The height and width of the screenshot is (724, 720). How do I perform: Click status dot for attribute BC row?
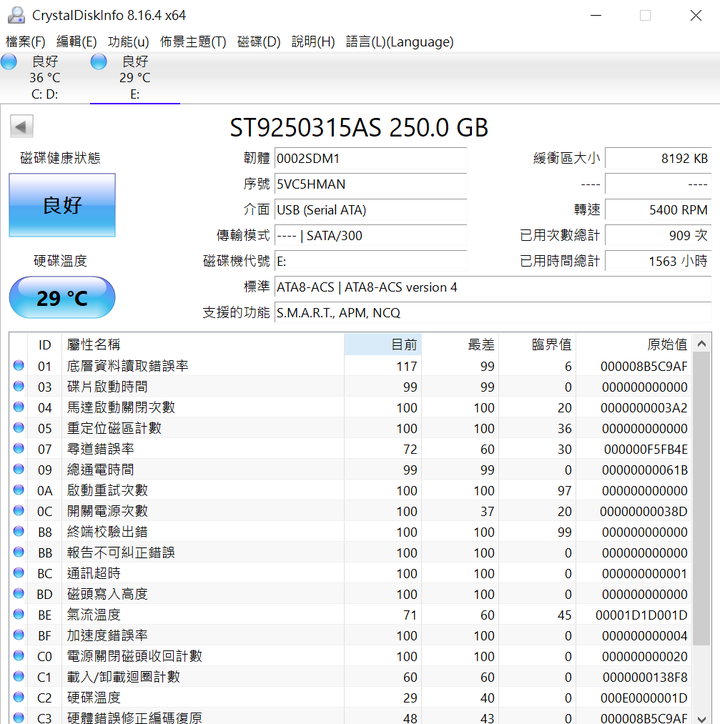[18, 573]
